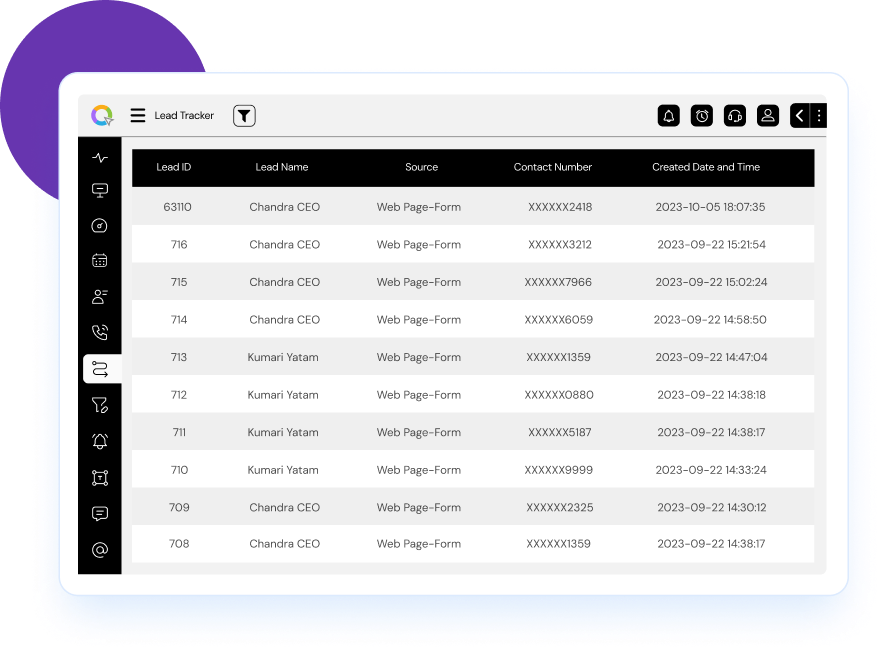Select lead ID 712
Image resolution: width=884 pixels, height=655 pixels.
(x=179, y=395)
